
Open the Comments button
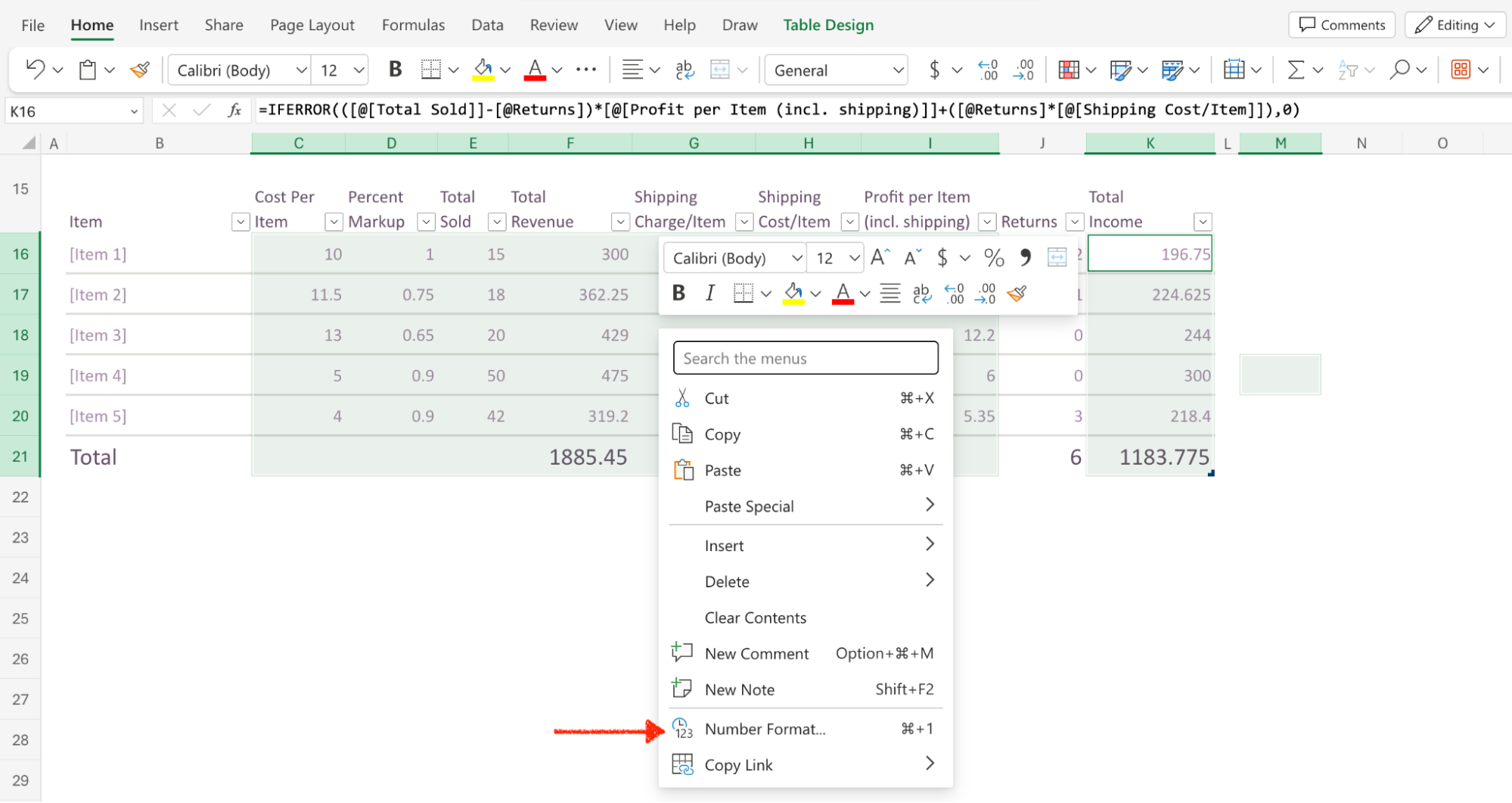tap(1342, 25)
